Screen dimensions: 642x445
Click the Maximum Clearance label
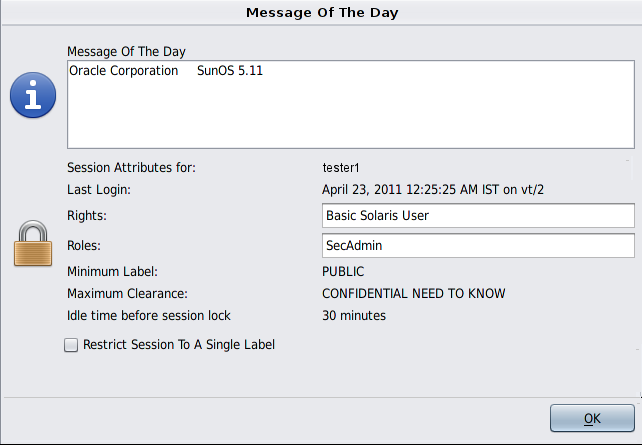point(127,294)
